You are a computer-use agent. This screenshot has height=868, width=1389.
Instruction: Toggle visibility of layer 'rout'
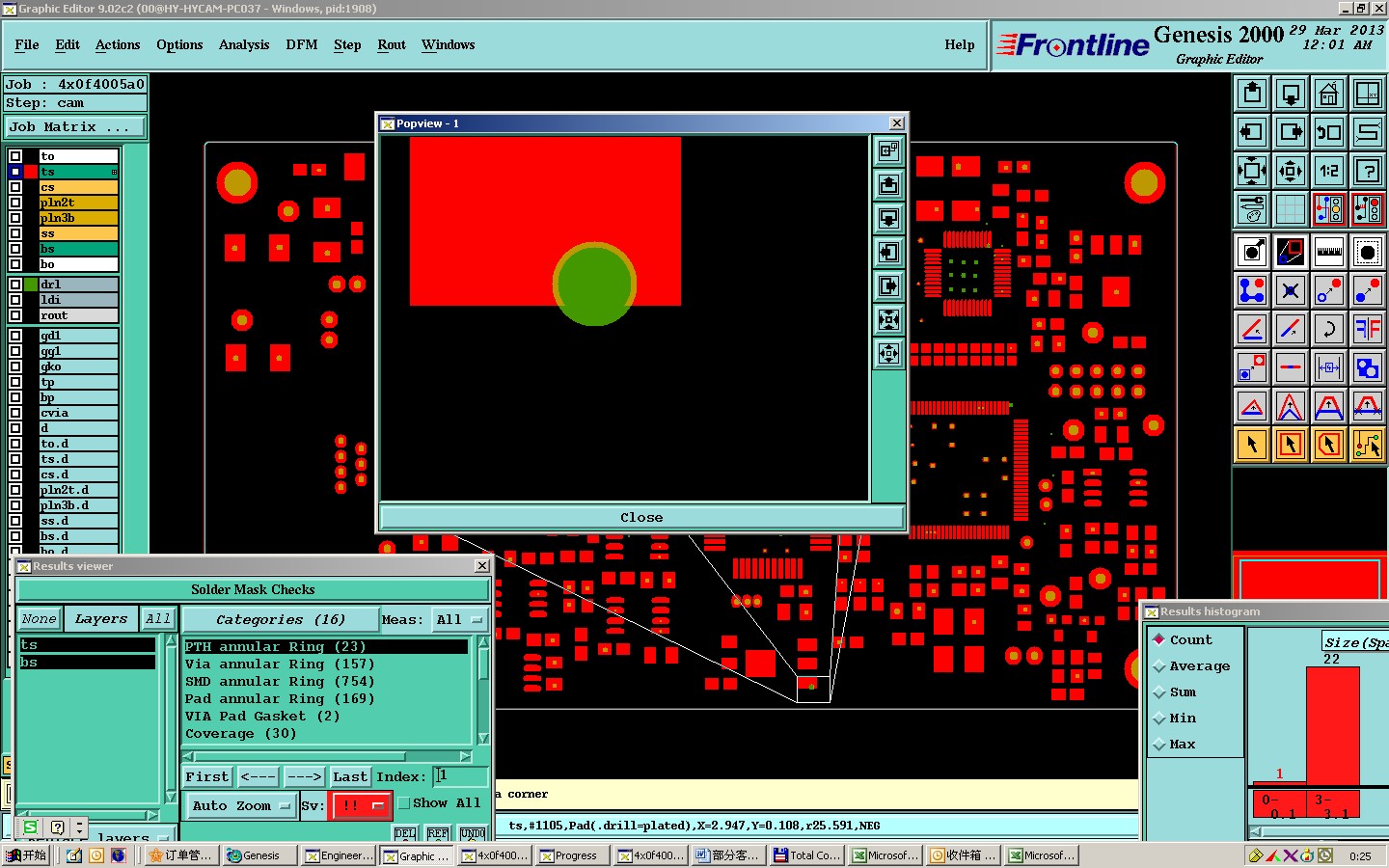tap(15, 315)
